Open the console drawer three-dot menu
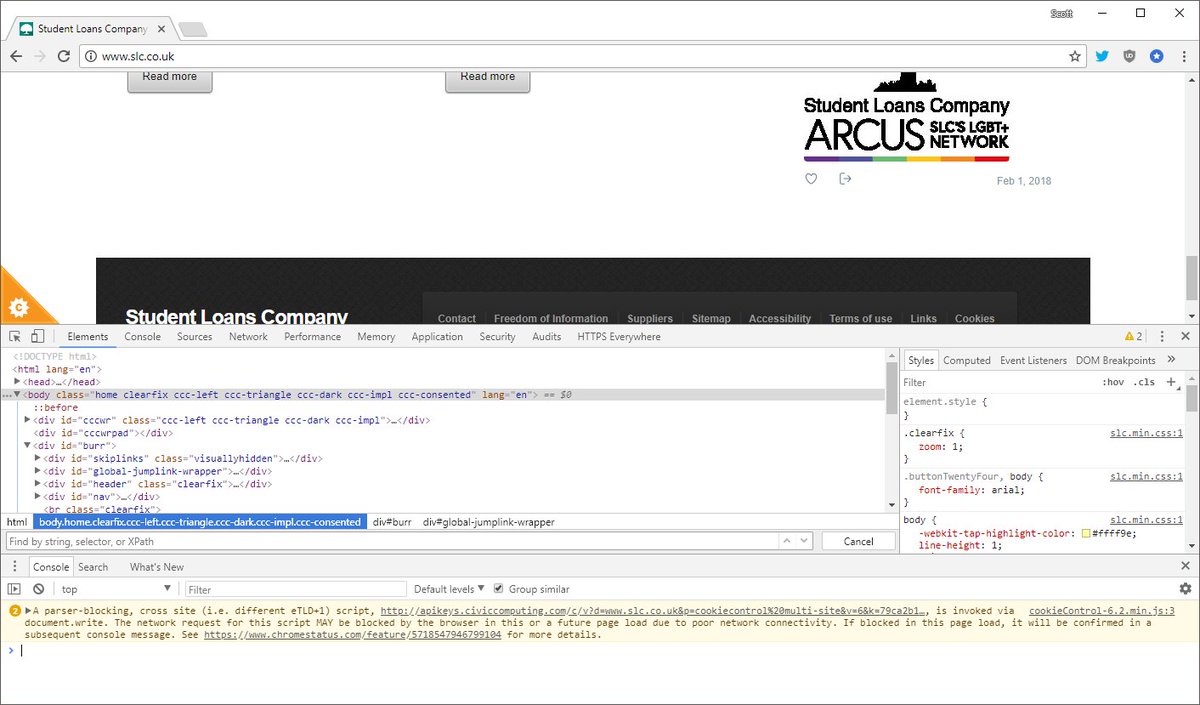Screen dimensions: 1200x705 [15, 567]
